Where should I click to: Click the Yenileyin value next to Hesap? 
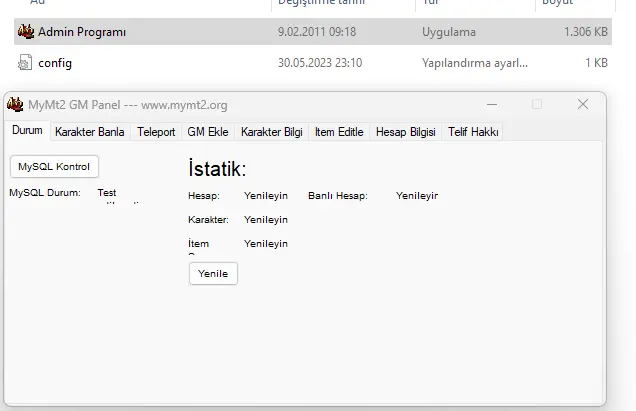(266, 196)
